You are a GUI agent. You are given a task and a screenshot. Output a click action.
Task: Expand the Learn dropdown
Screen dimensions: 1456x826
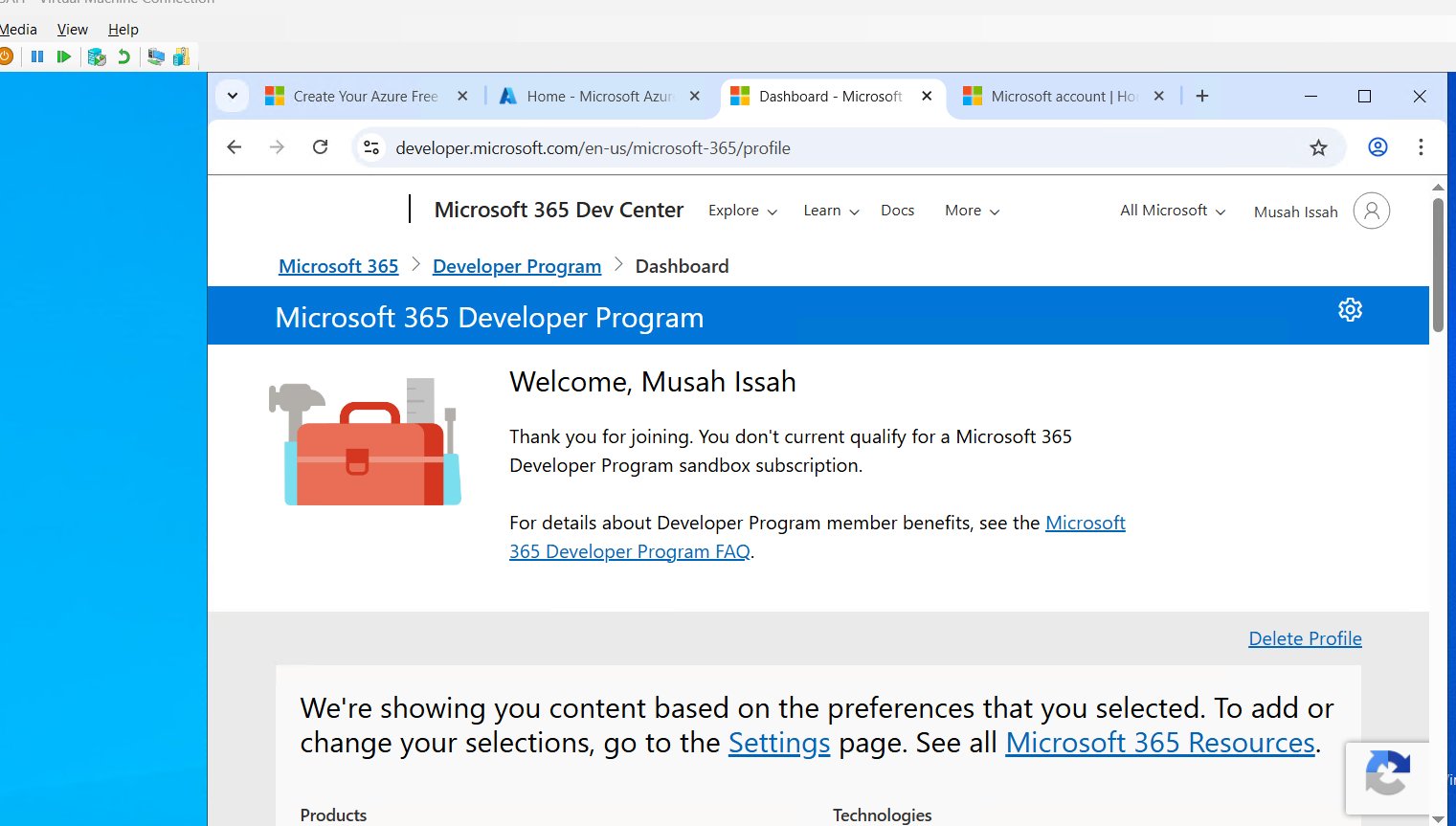pyautogui.click(x=831, y=211)
